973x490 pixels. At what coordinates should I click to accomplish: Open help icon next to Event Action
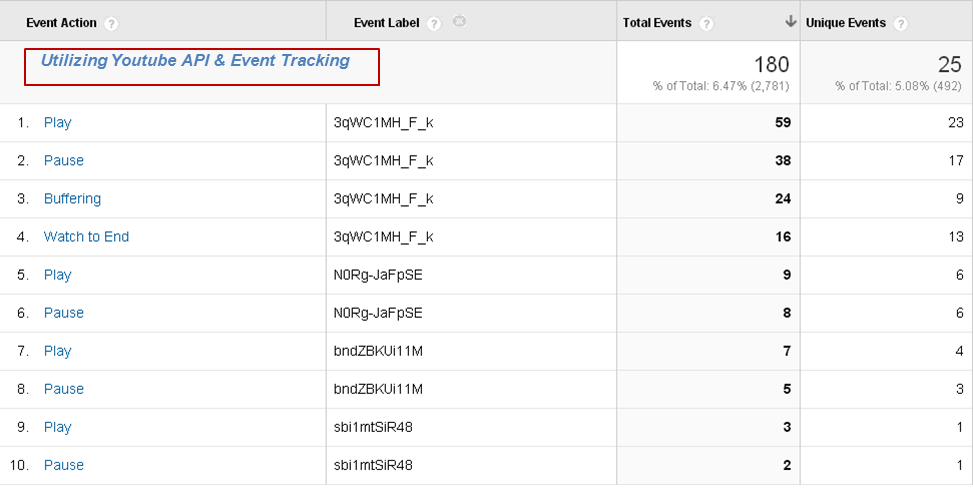pos(111,24)
